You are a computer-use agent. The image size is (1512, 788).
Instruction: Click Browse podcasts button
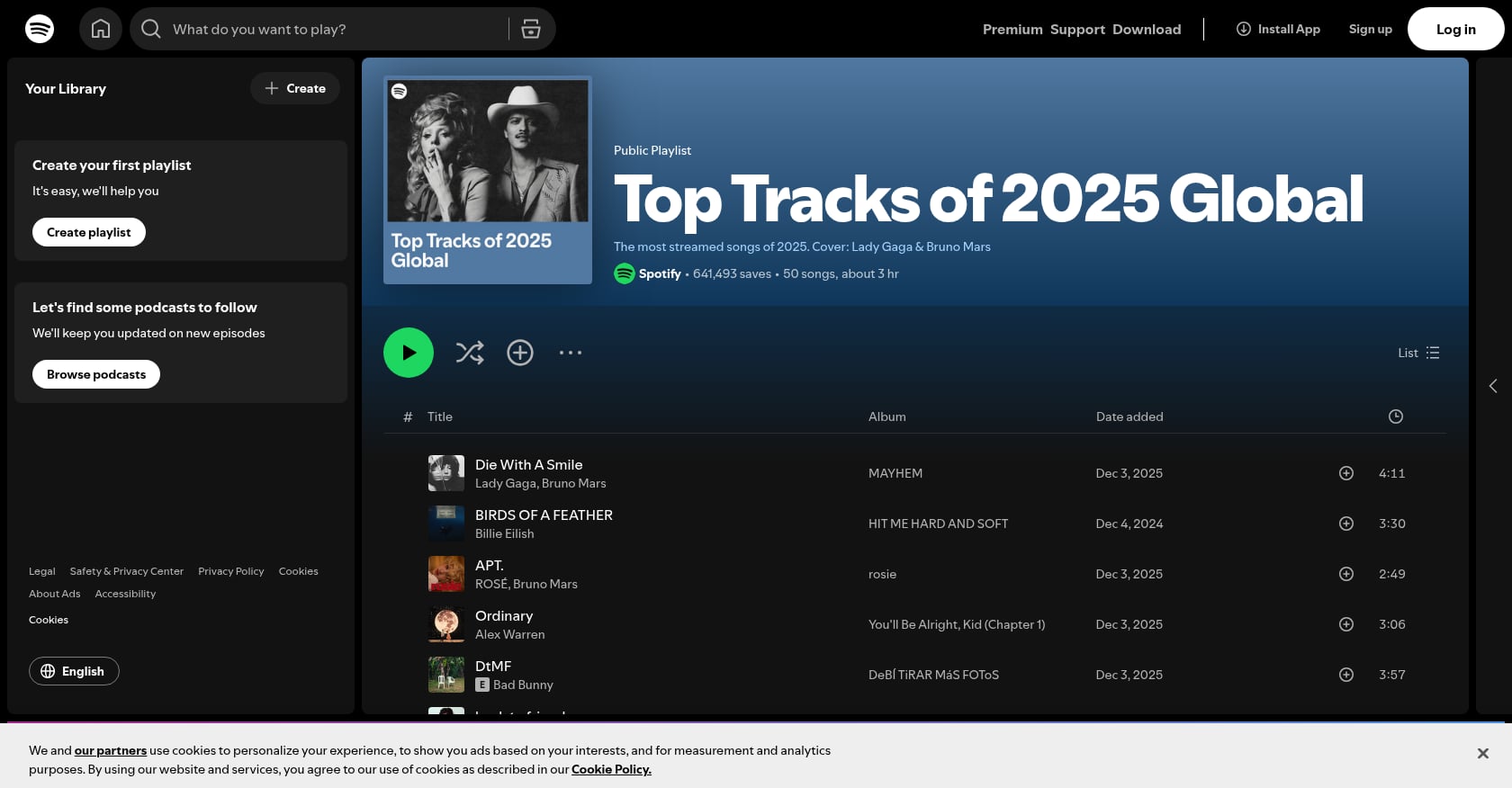pyautogui.click(x=96, y=374)
